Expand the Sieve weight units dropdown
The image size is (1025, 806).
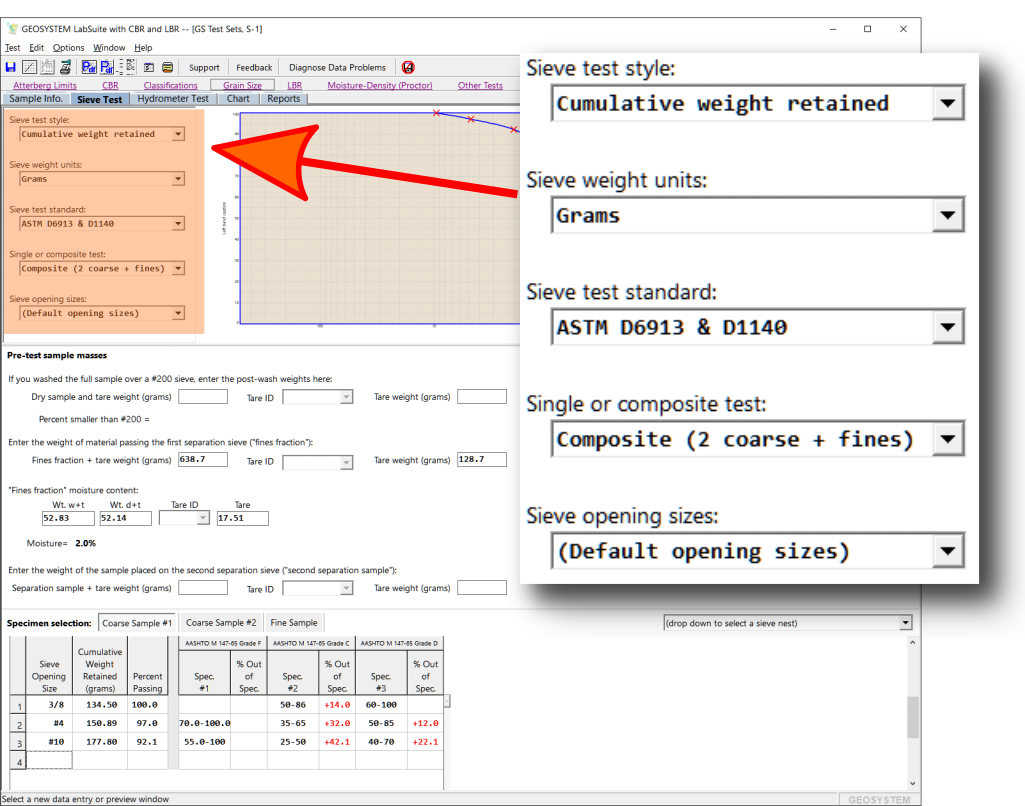[178, 179]
